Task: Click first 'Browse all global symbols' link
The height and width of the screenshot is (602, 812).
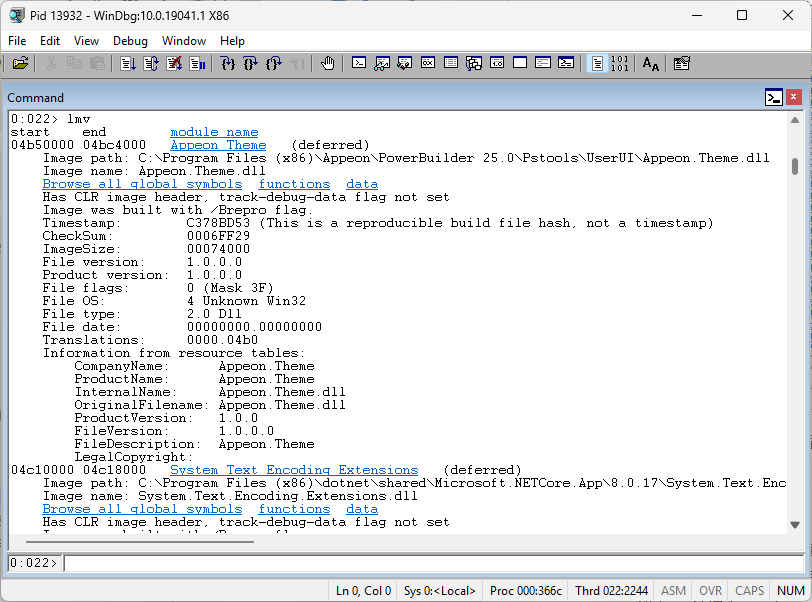Action: tap(142, 184)
